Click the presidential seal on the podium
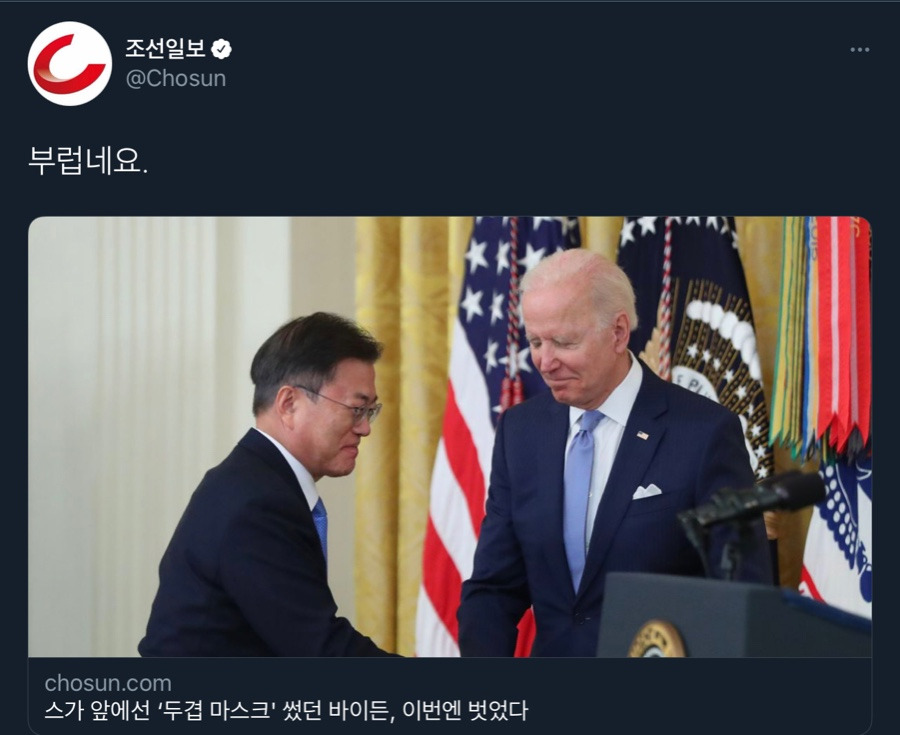The width and height of the screenshot is (900, 735). tap(657, 640)
